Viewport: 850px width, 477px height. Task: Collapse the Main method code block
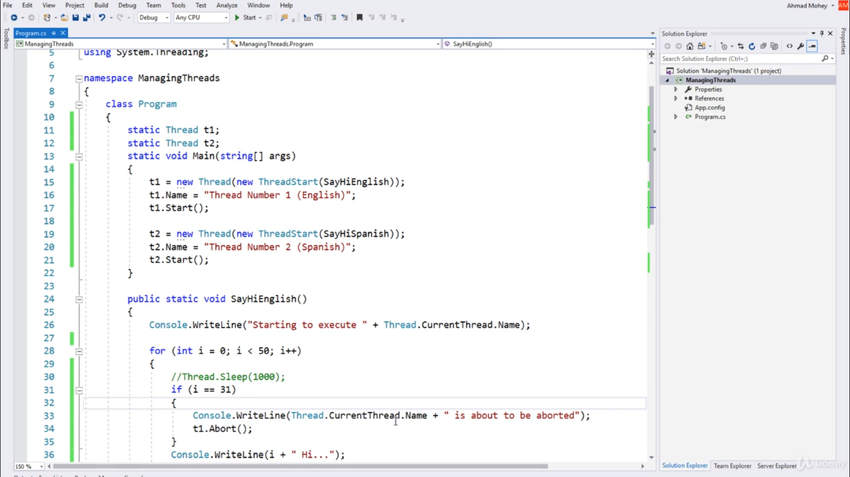[79, 157]
